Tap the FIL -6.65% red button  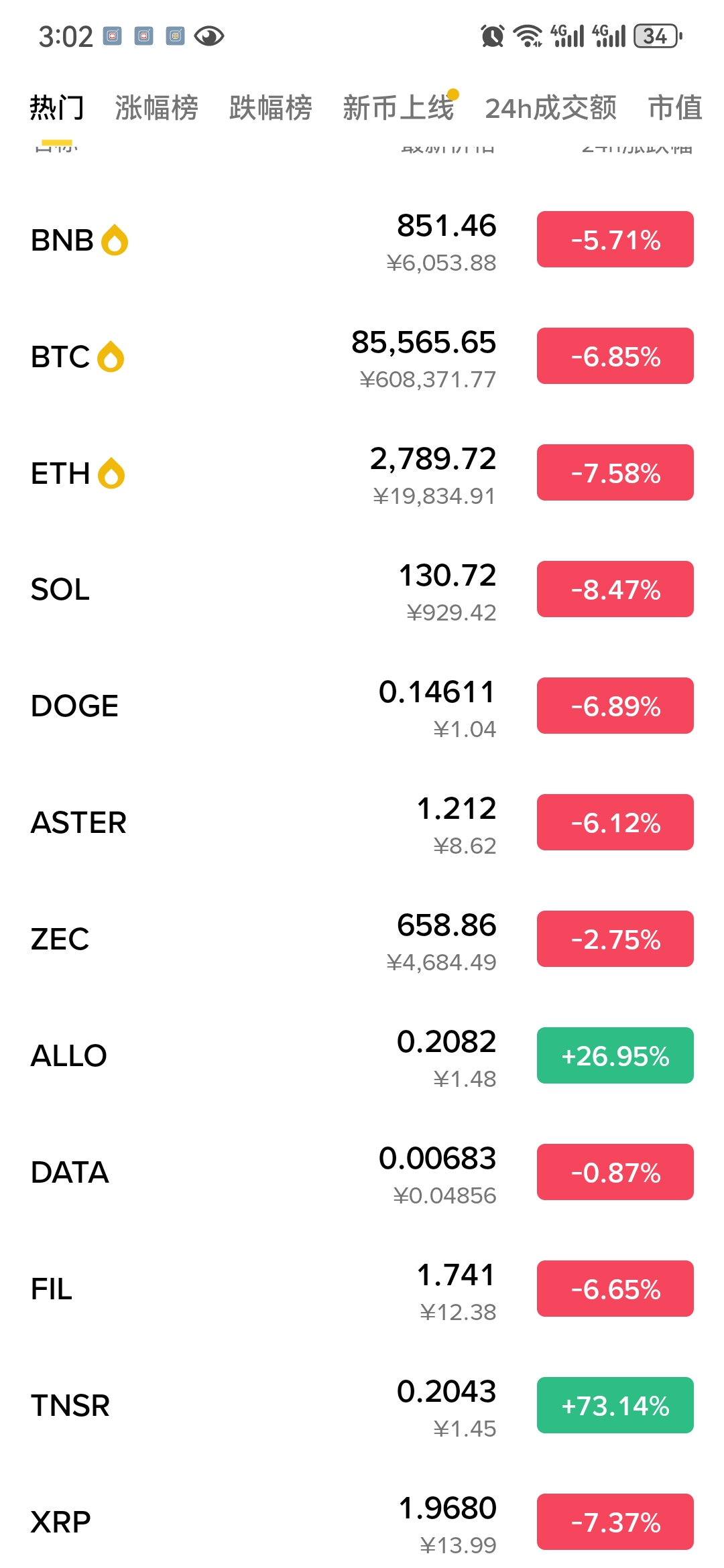615,1289
